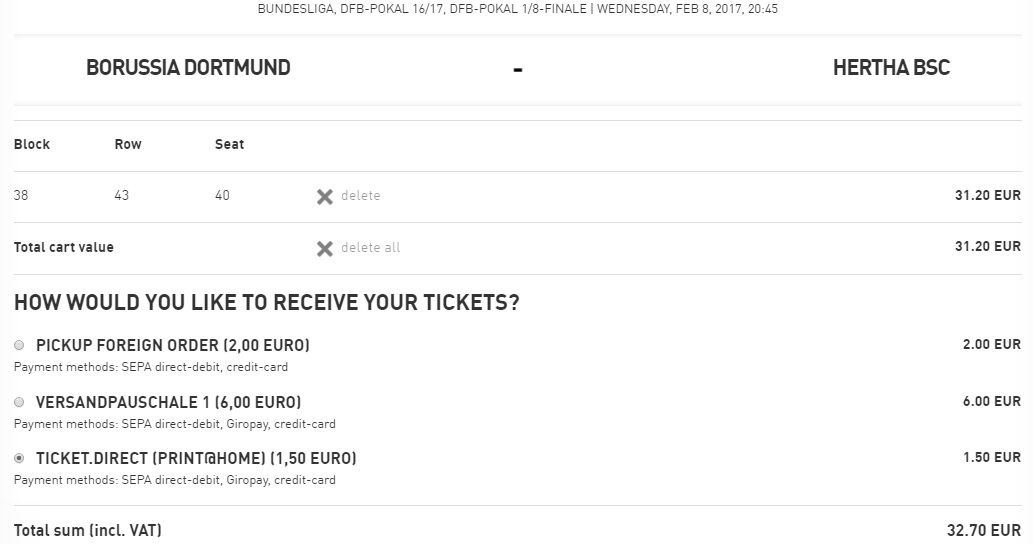The width and height of the screenshot is (1033, 544).
Task: Click the "VERSANDPAUSCHALE 1 (6,00 EURO)" label
Action: pos(168,402)
